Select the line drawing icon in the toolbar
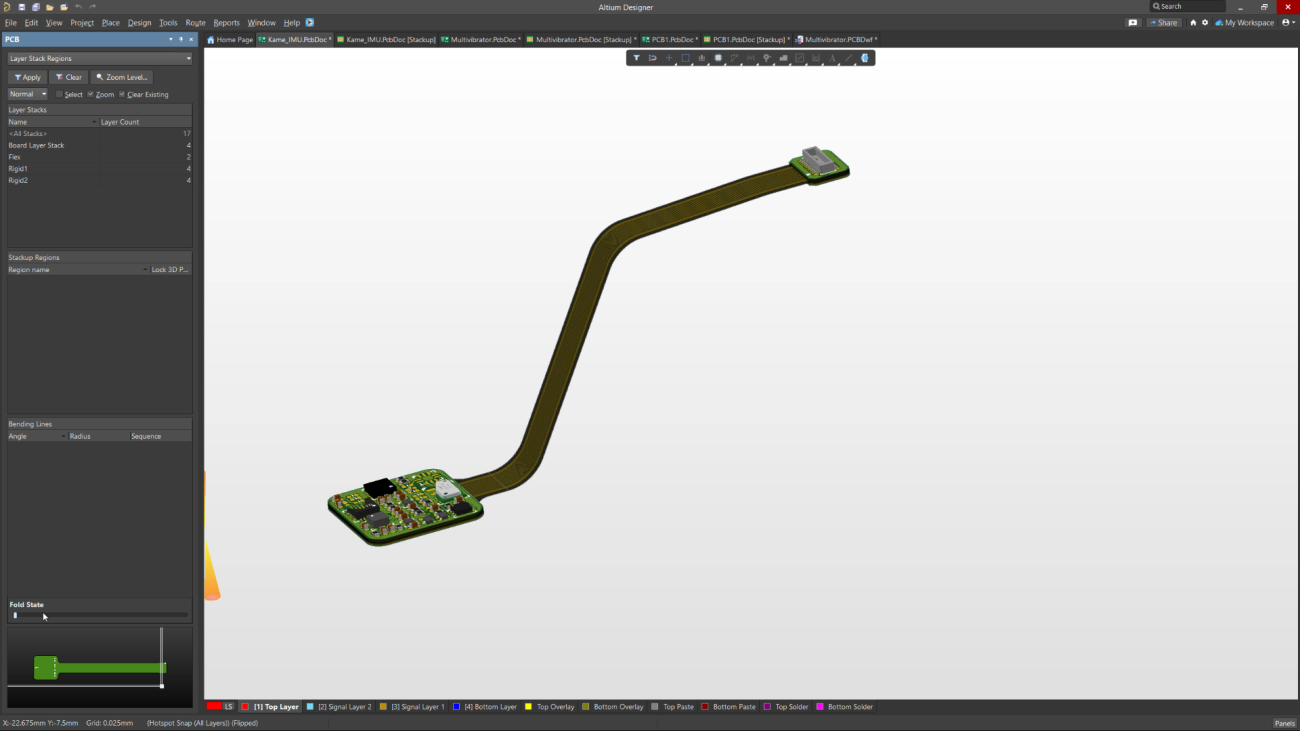The height and width of the screenshot is (731, 1300). (x=848, y=57)
